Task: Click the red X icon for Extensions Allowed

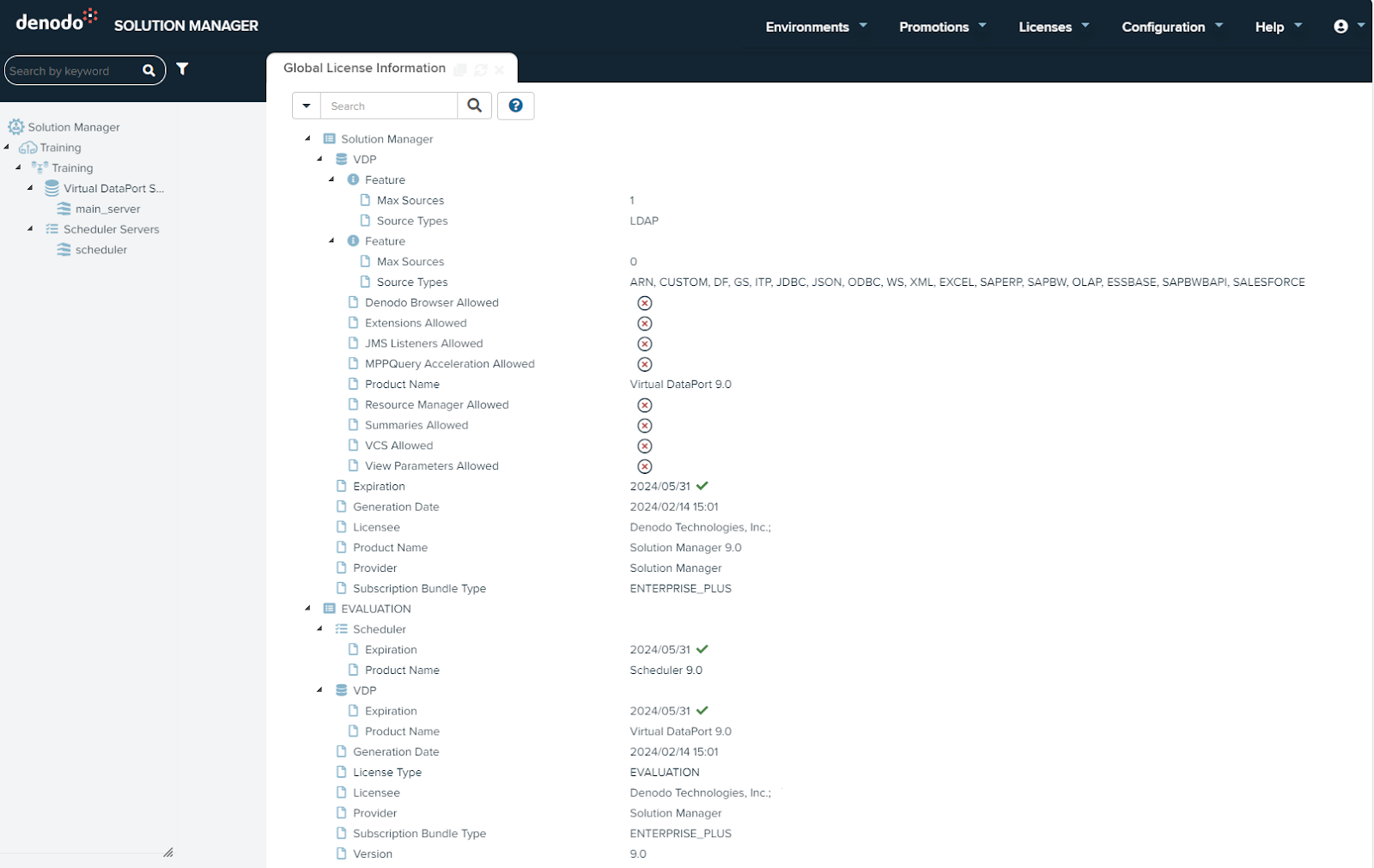Action: click(645, 324)
